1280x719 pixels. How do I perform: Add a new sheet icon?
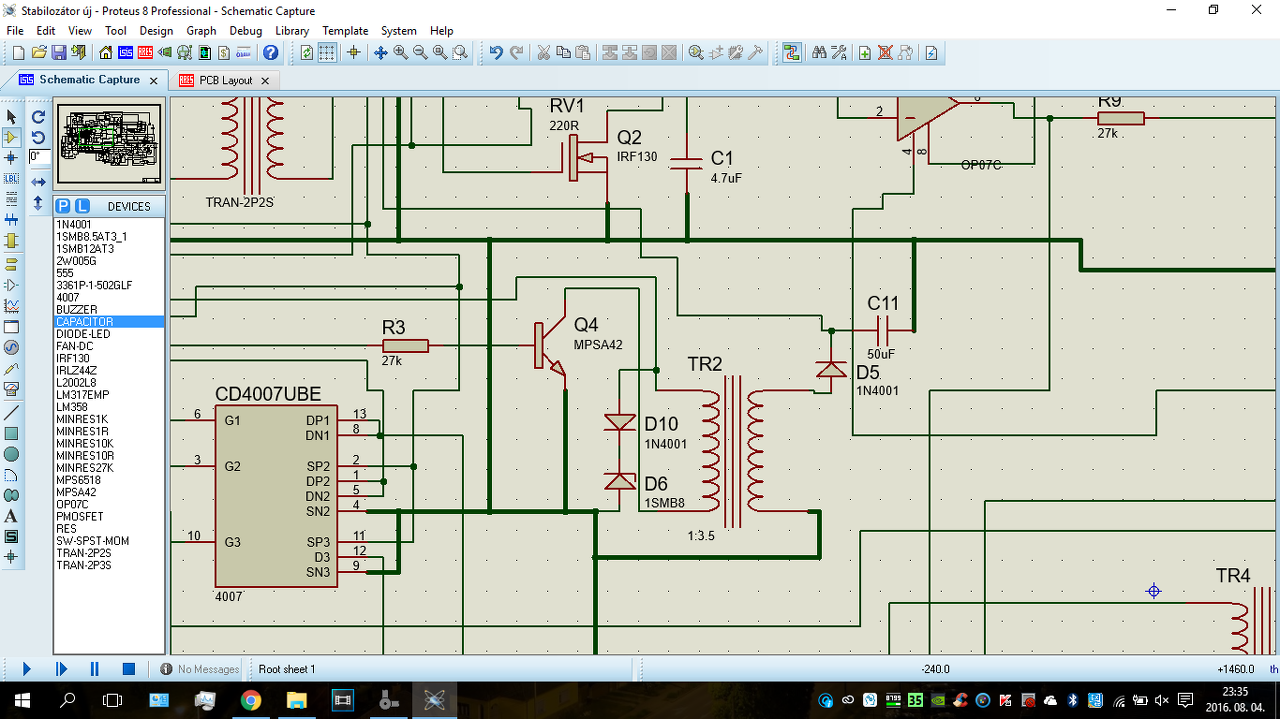[865, 53]
